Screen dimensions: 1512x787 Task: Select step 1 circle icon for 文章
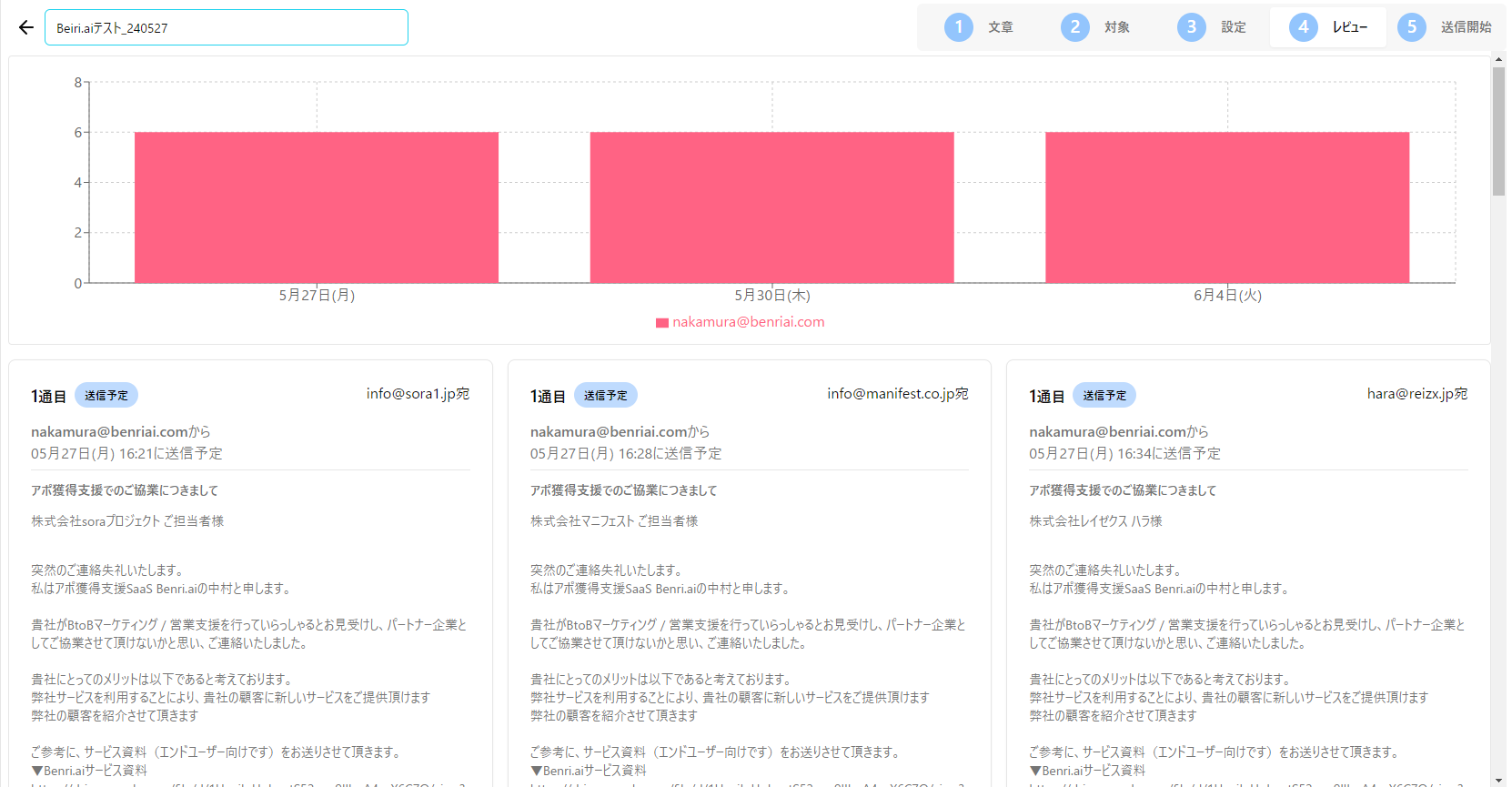pos(958,27)
